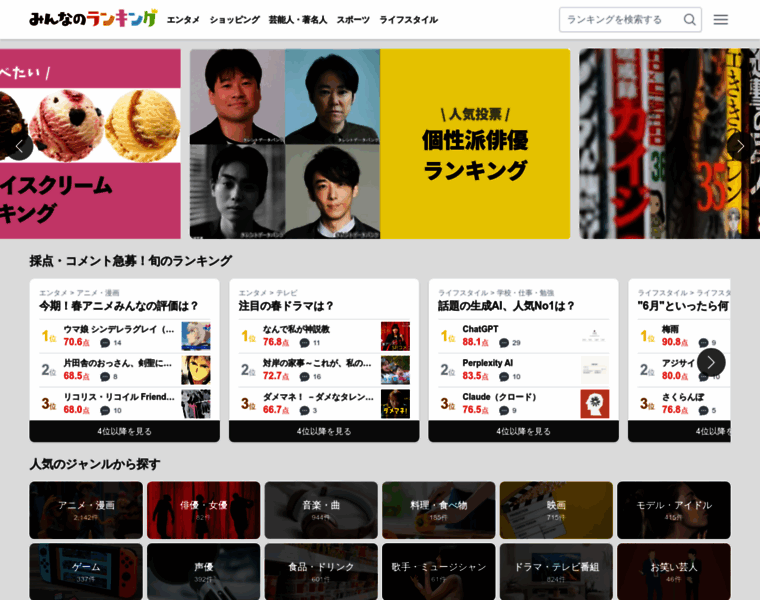The height and width of the screenshot is (600, 760).
Task: Open the モデル・アイドル genre tile
Action: point(674,510)
